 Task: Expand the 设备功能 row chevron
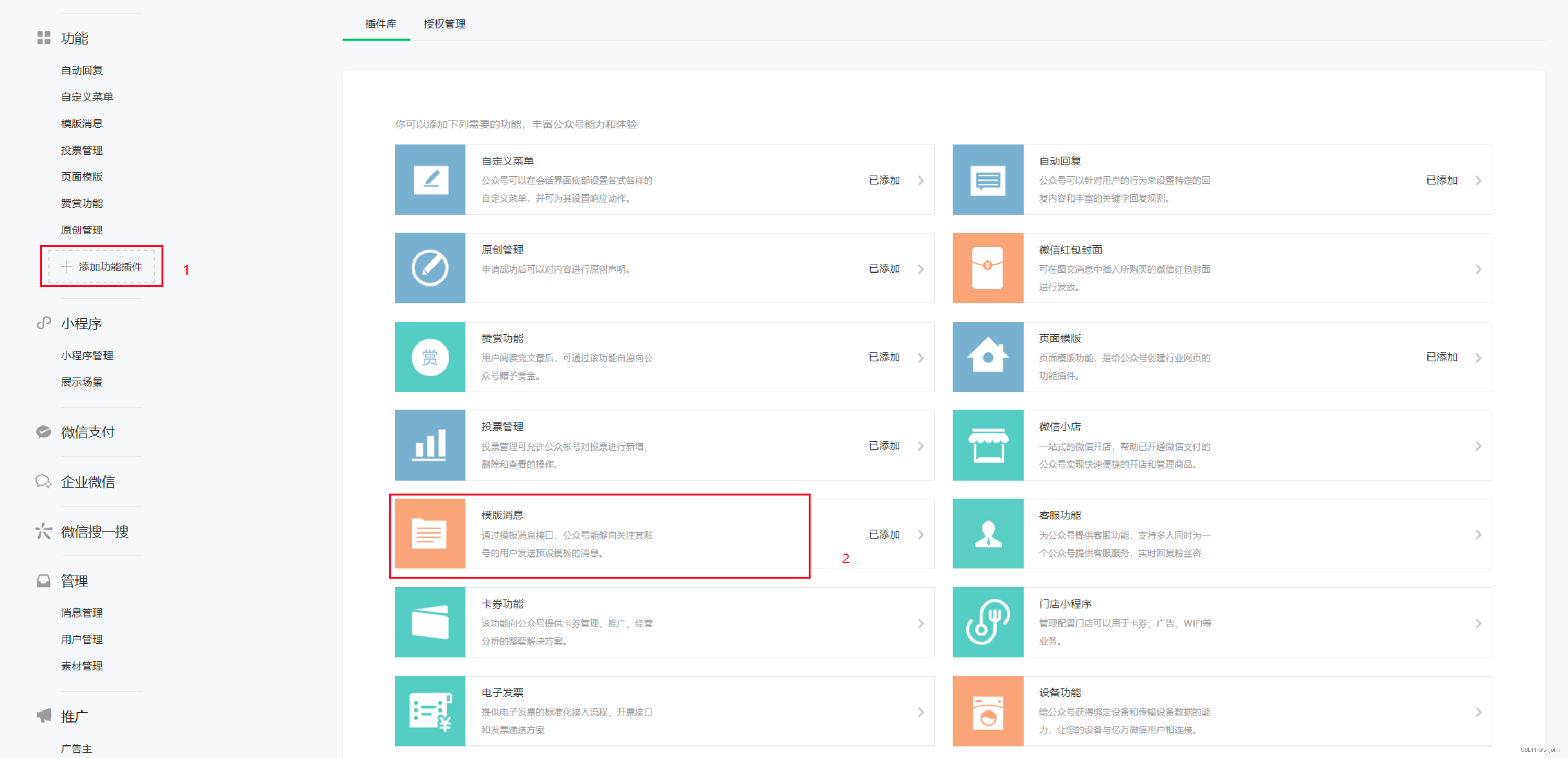point(1479,712)
